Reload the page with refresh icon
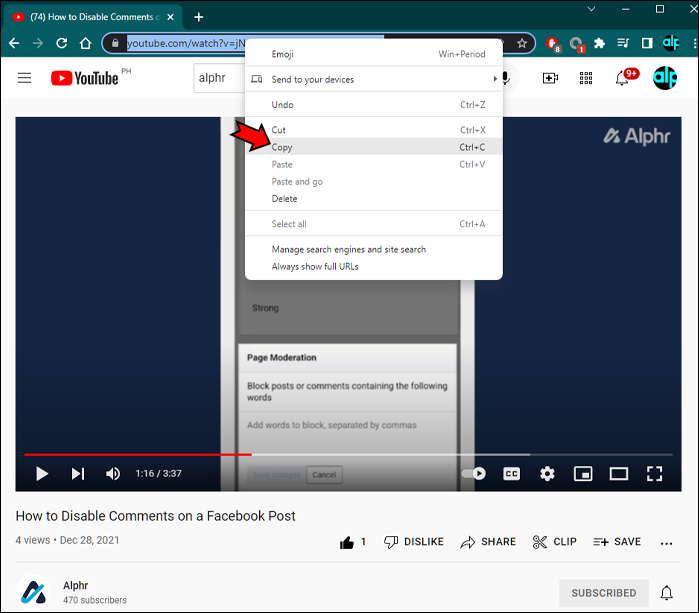699x613 pixels. coord(62,43)
